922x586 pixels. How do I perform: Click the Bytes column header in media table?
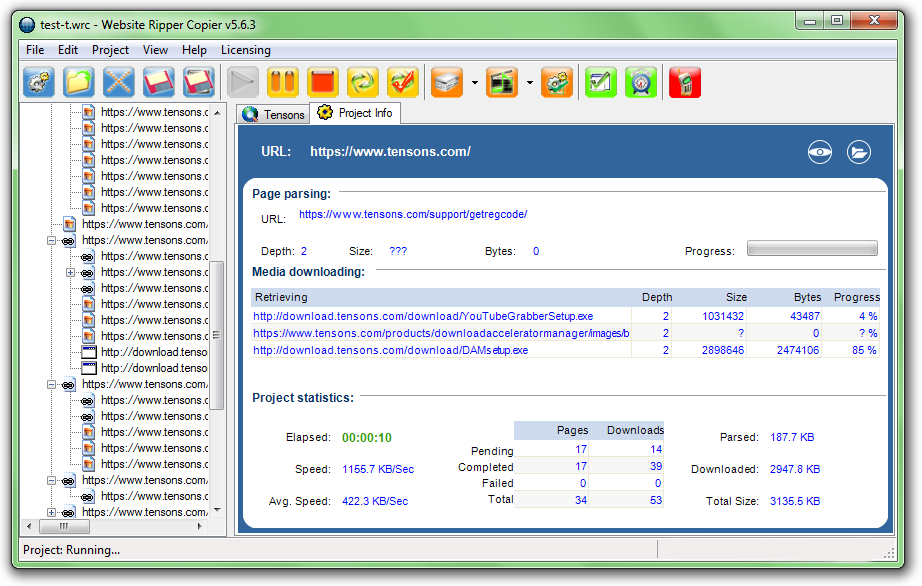807,297
